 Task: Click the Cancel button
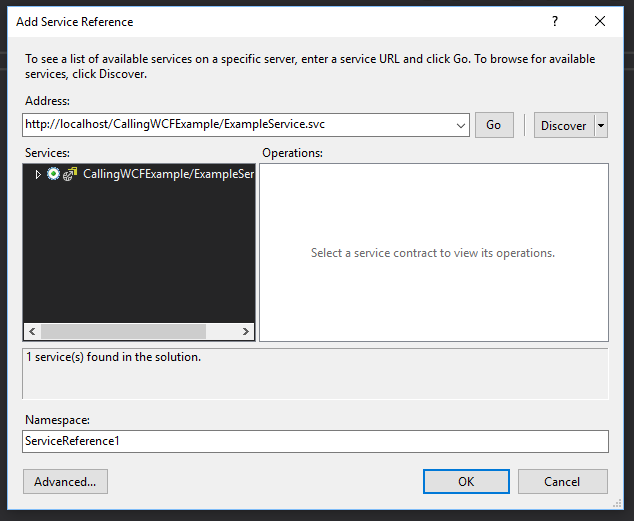coord(562,481)
